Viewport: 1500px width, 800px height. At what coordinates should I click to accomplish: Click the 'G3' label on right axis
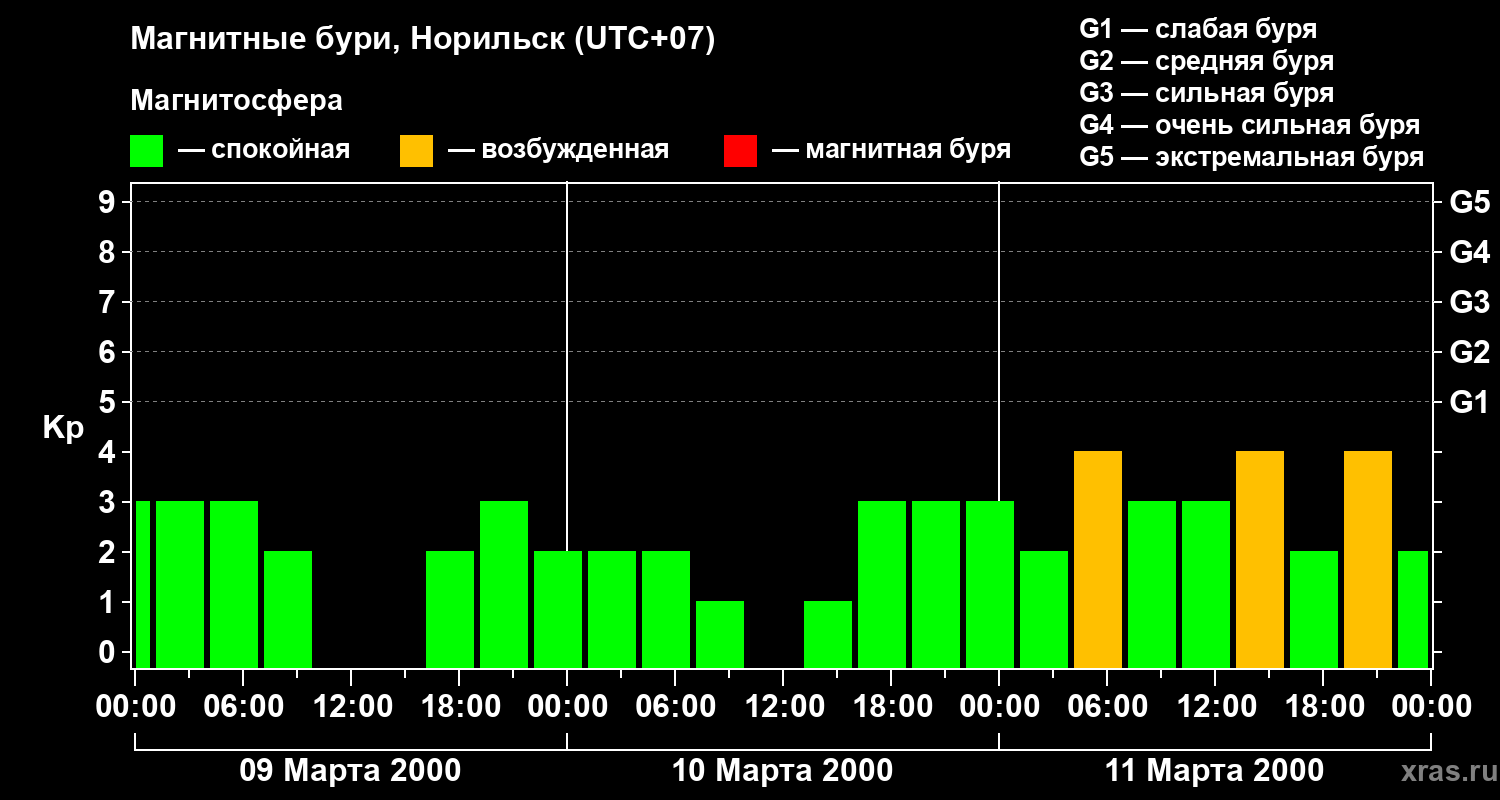(1469, 302)
